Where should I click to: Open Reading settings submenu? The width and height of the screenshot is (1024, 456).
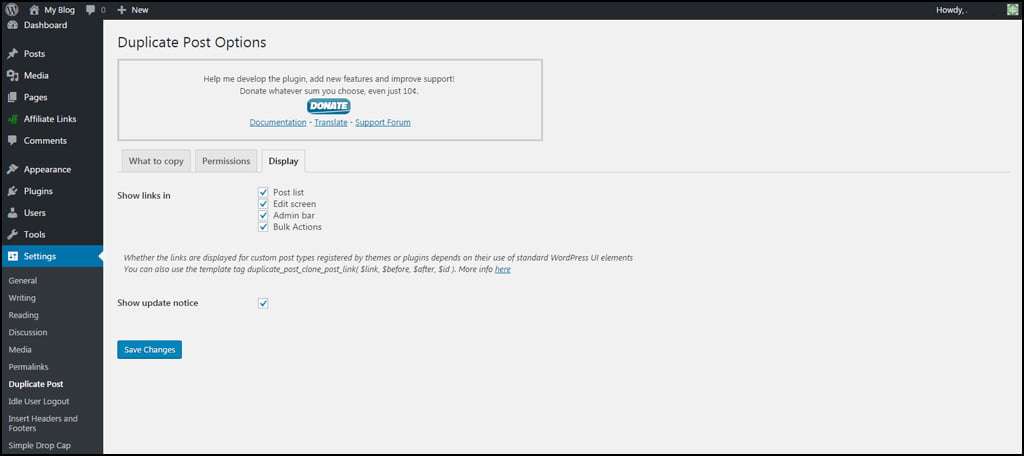click(x=24, y=315)
